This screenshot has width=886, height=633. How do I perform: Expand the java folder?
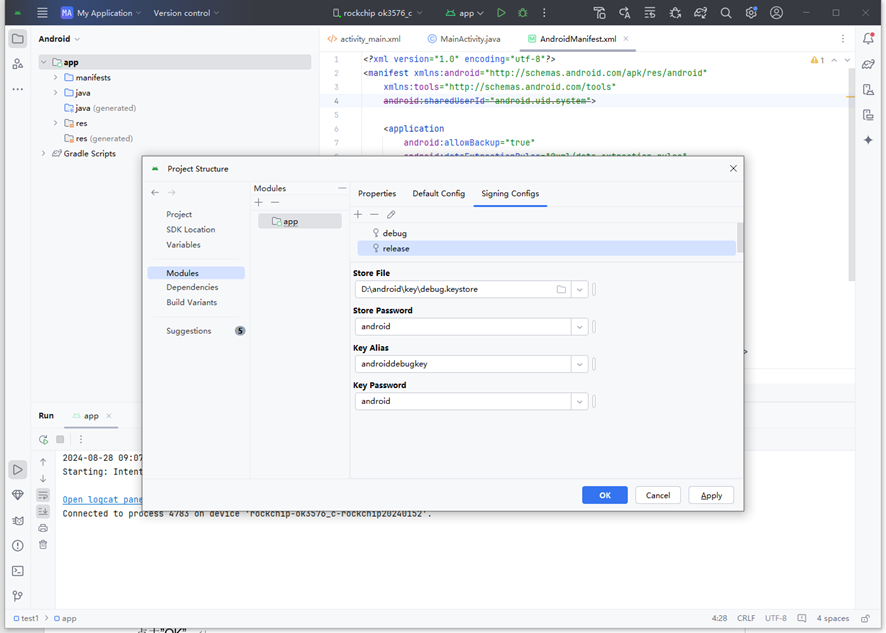click(55, 93)
